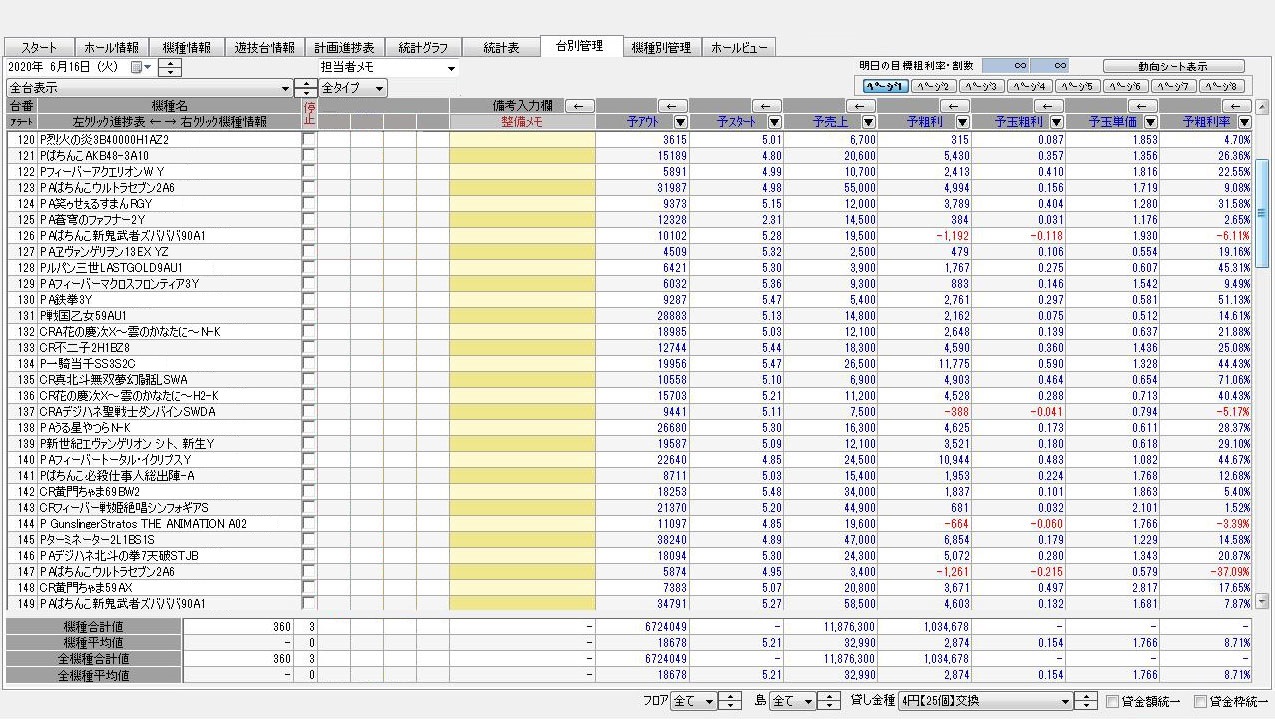Screen dimensions: 1275x719
Task: Click the left arrow beside 備考入力欄
Action: [x=580, y=106]
